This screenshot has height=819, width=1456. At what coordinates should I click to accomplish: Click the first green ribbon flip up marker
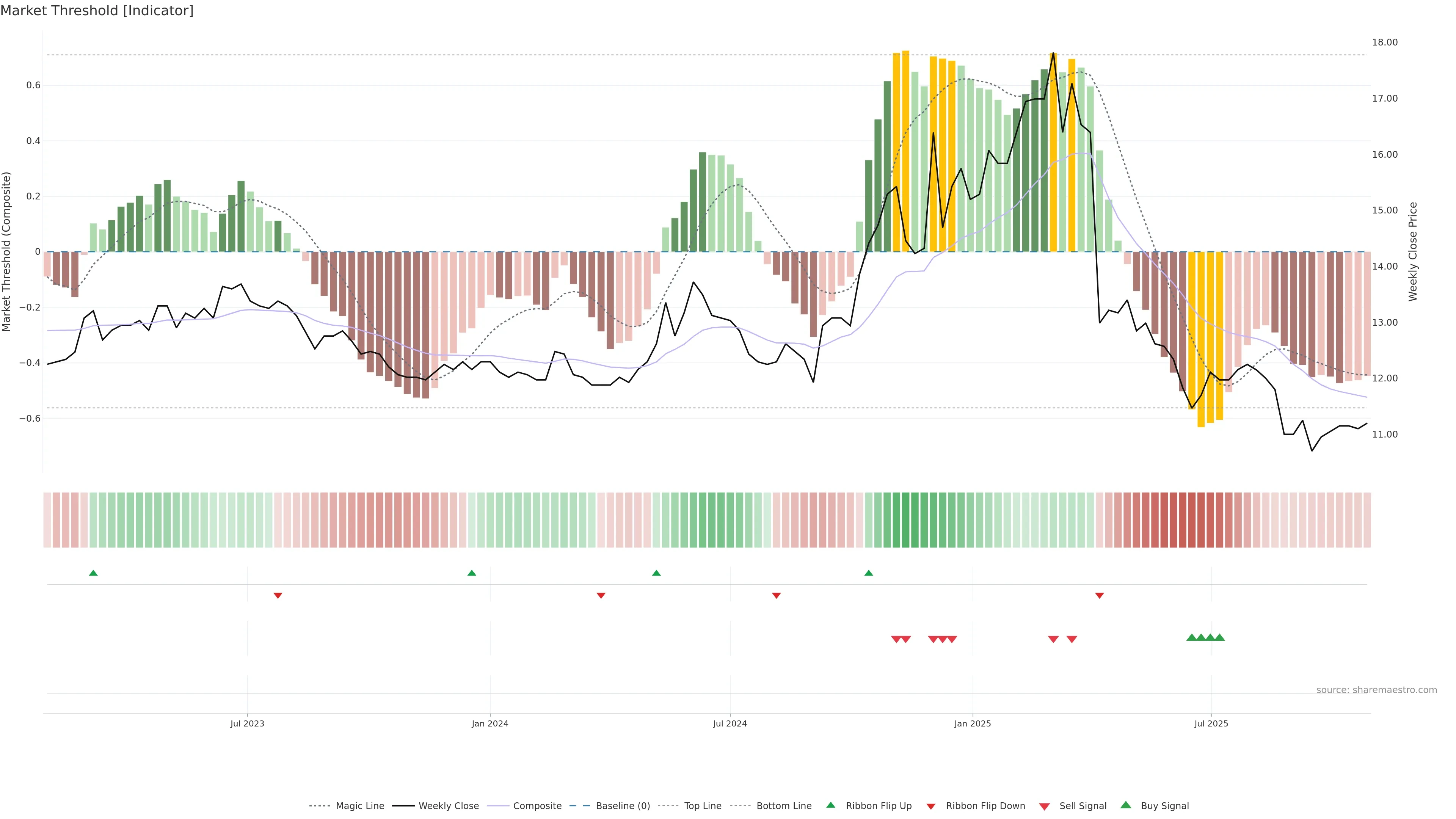click(x=93, y=573)
